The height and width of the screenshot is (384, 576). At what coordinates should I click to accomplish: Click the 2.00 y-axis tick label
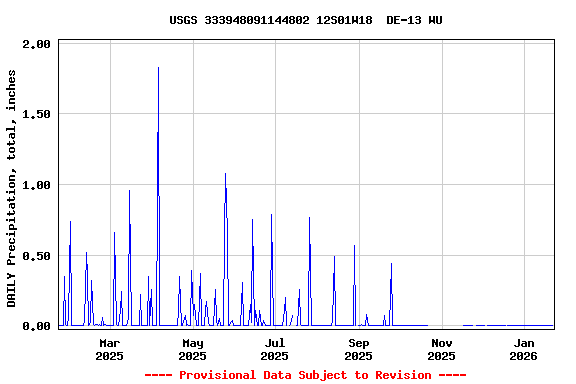36,44
